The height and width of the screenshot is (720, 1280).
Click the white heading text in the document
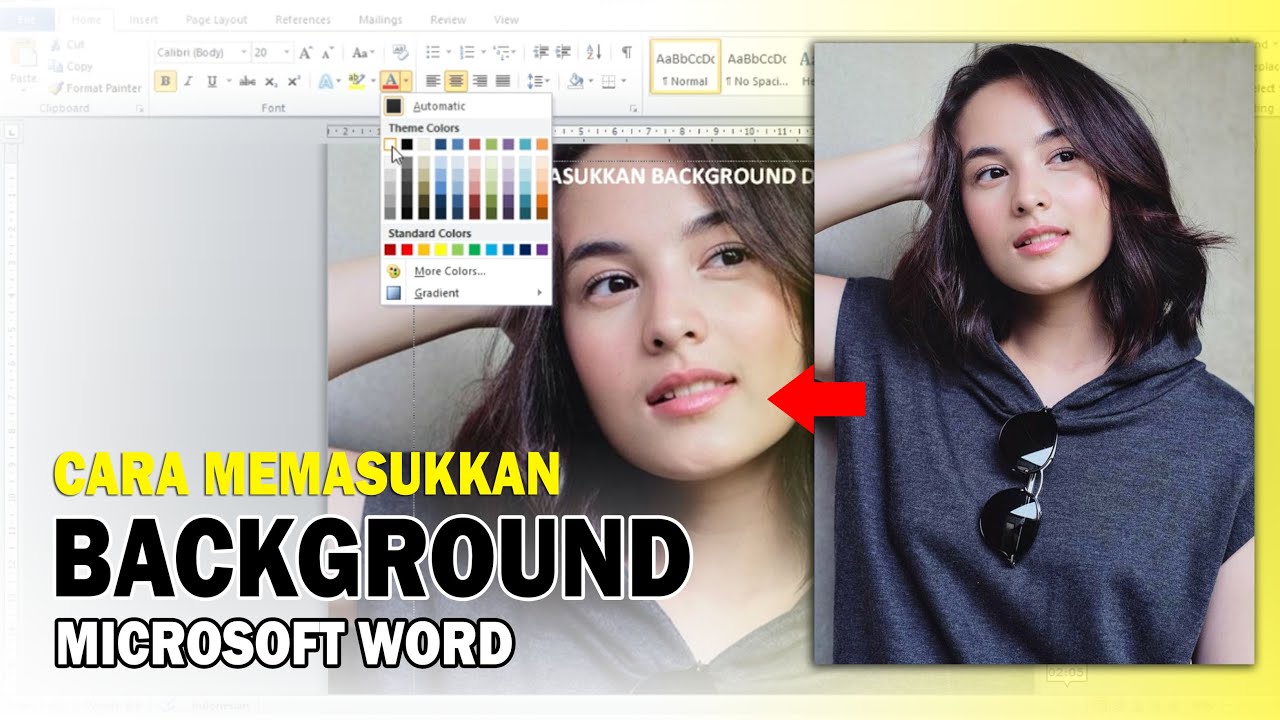(x=682, y=176)
